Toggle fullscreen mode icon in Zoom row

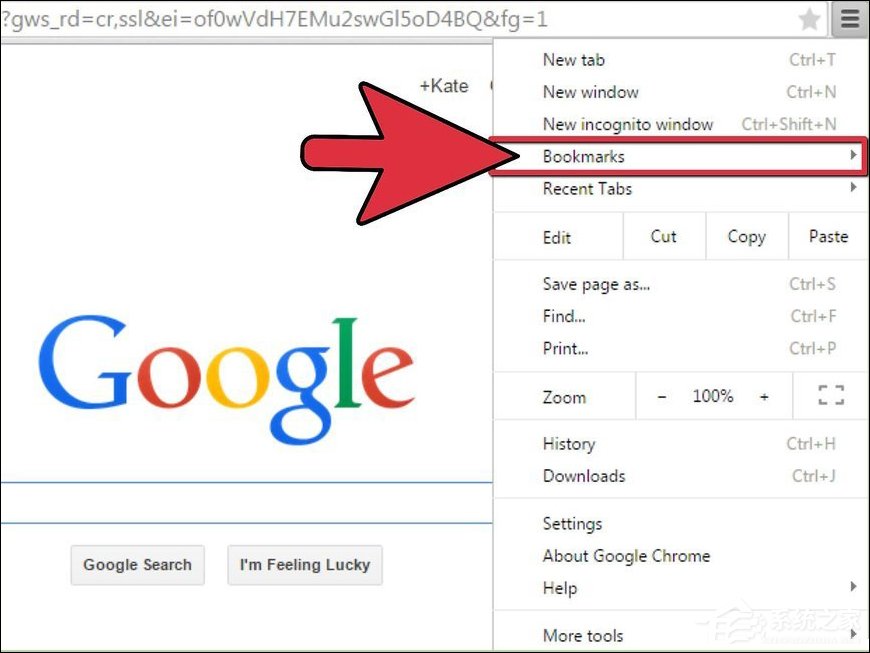[831, 396]
